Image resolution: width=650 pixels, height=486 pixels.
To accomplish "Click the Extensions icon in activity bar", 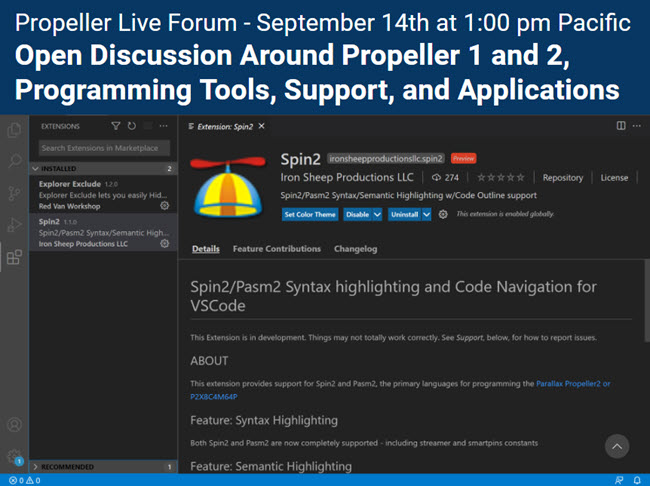I will [x=14, y=257].
